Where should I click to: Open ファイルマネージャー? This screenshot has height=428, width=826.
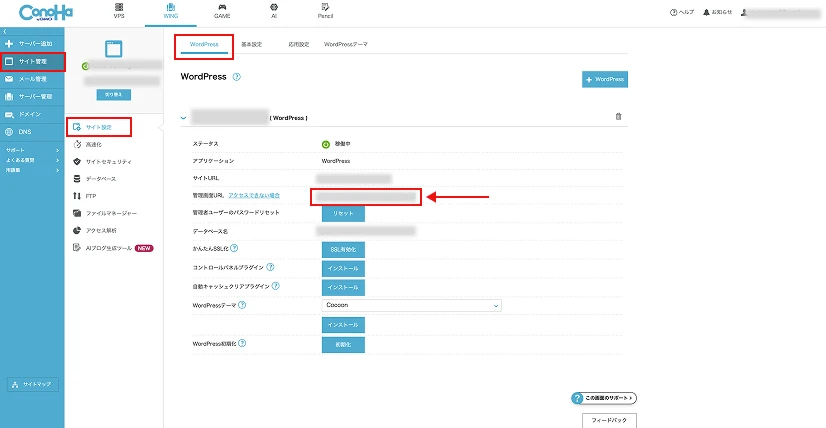click(x=104, y=213)
